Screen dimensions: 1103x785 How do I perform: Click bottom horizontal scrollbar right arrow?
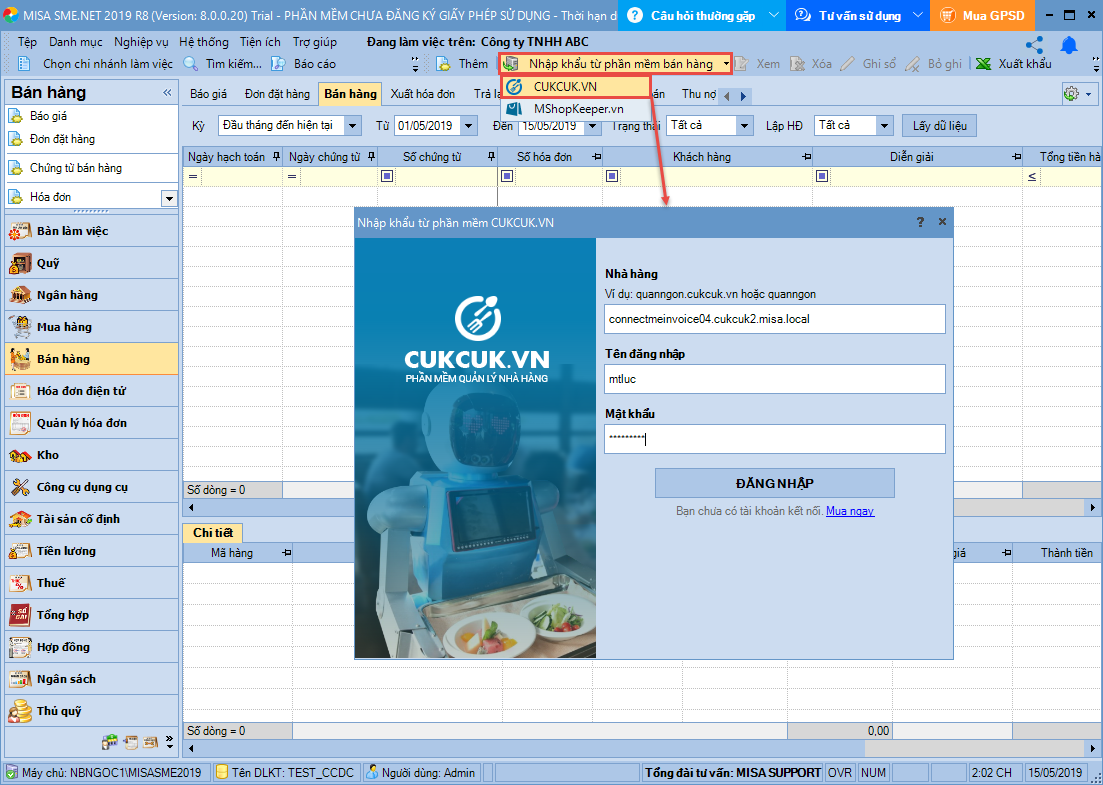coord(1093,747)
